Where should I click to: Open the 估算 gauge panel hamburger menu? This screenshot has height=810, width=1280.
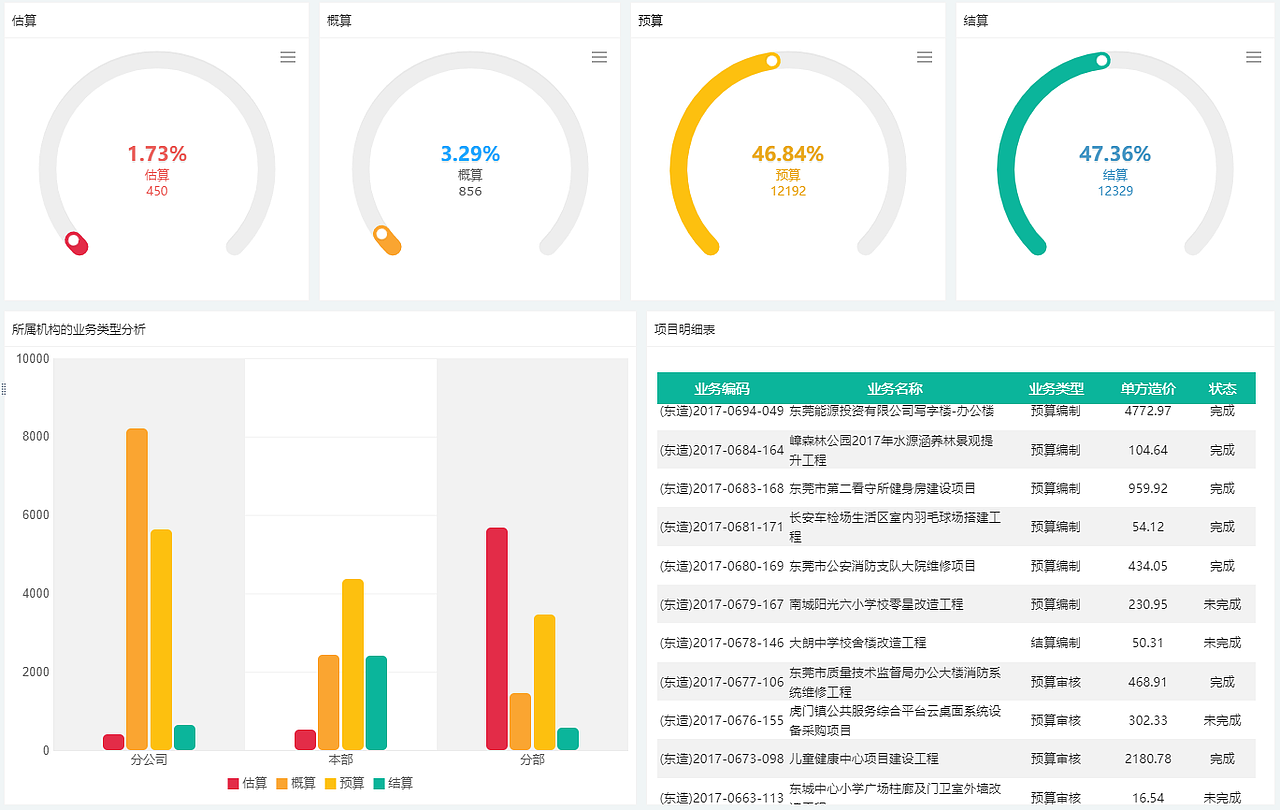[288, 57]
